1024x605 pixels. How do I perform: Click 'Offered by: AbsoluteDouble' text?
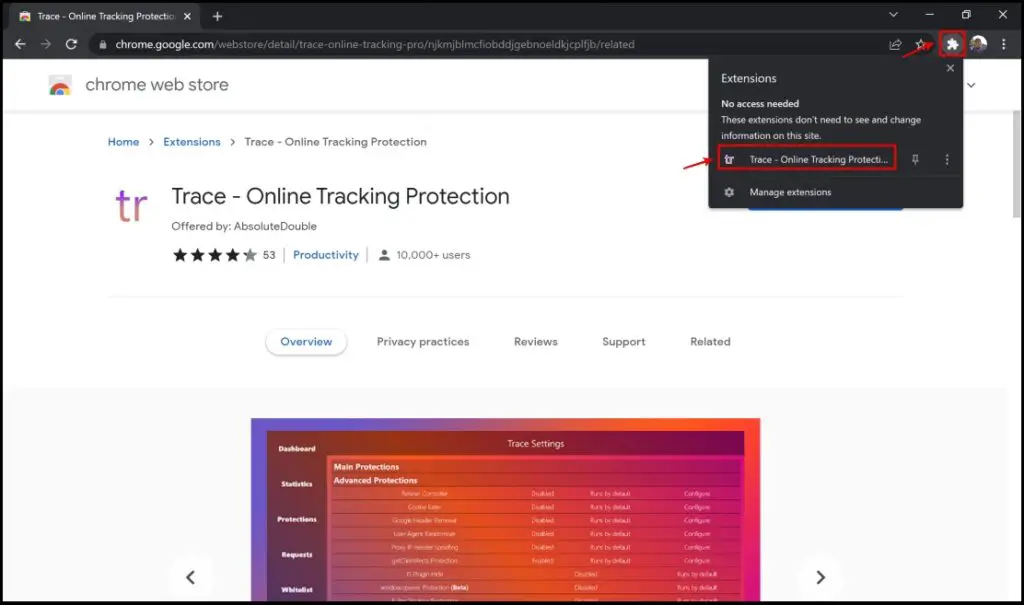[244, 226]
